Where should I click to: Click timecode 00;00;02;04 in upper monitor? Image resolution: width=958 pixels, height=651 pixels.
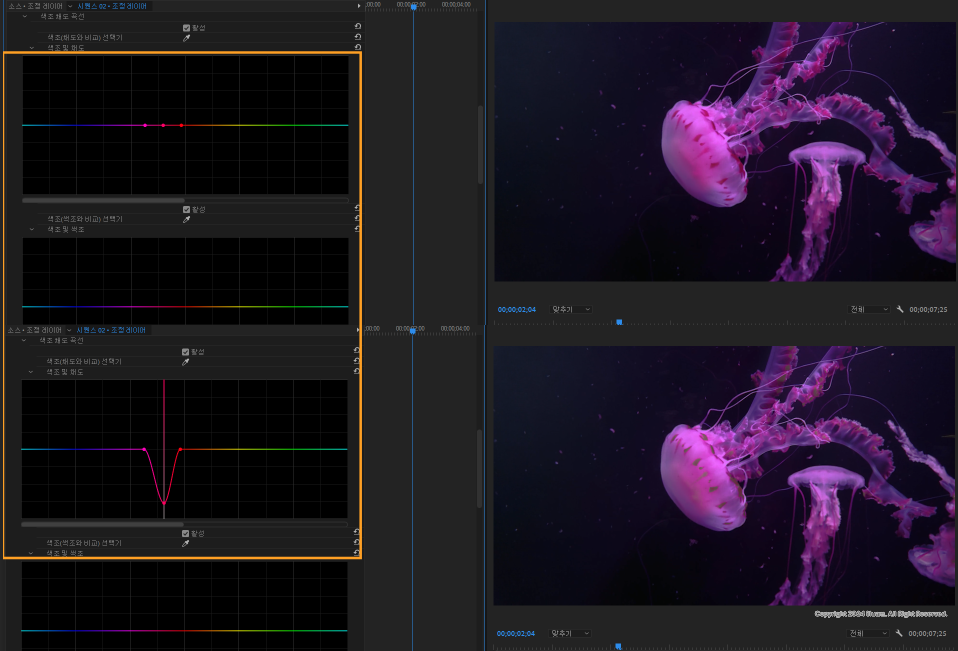pyautogui.click(x=517, y=310)
